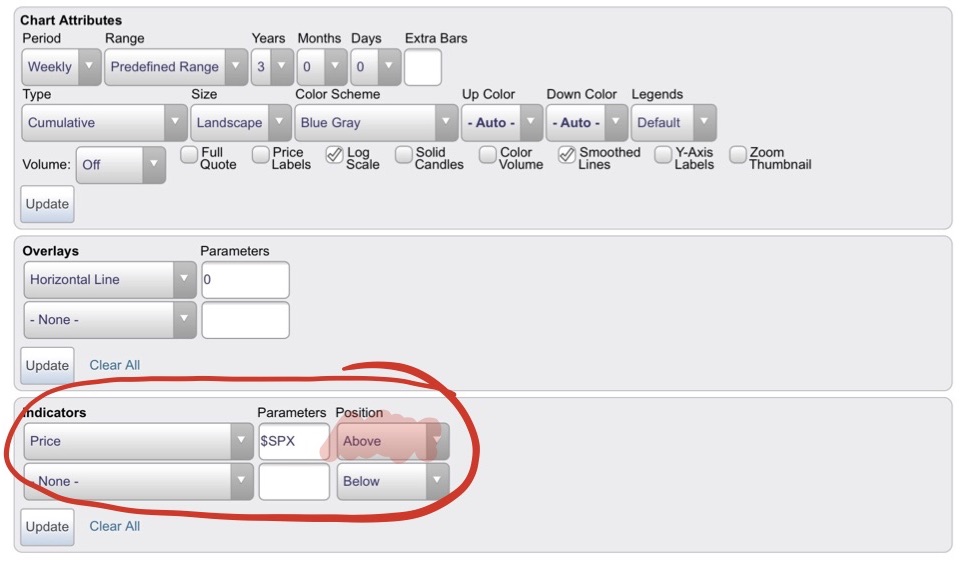Expand the Range dropdown set to Predefined Range
Viewport: 960px width, 563px height.
click(176, 67)
